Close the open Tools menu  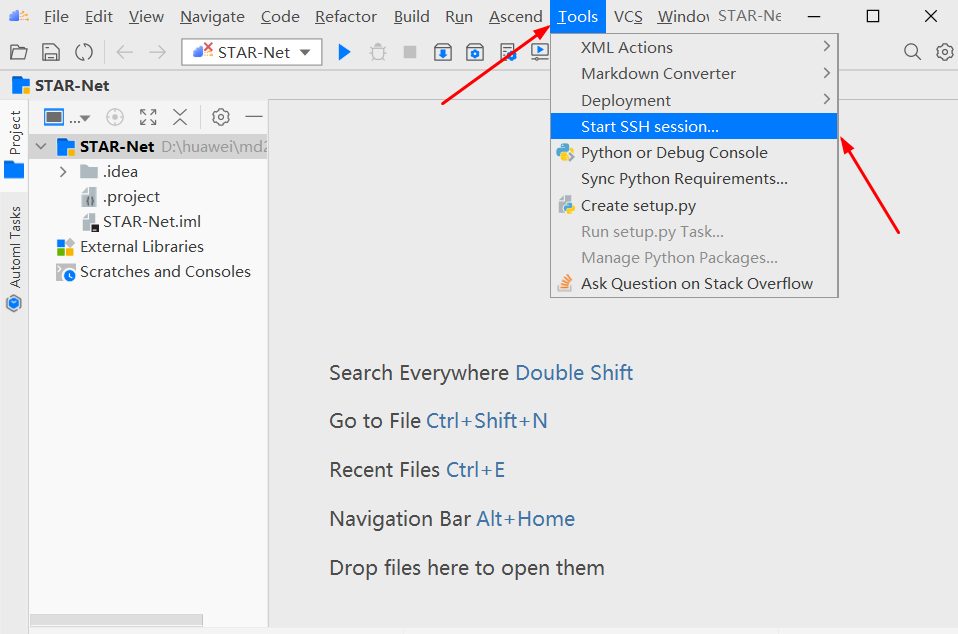point(578,16)
